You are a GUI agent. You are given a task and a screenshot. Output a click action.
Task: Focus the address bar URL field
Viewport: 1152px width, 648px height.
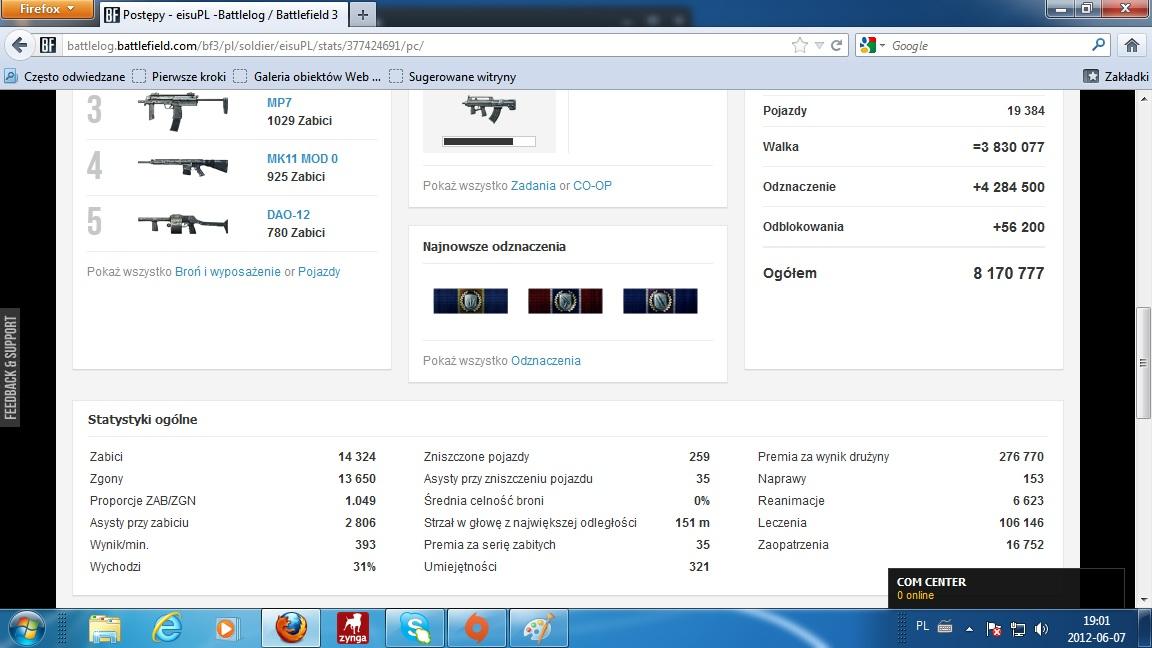426,46
